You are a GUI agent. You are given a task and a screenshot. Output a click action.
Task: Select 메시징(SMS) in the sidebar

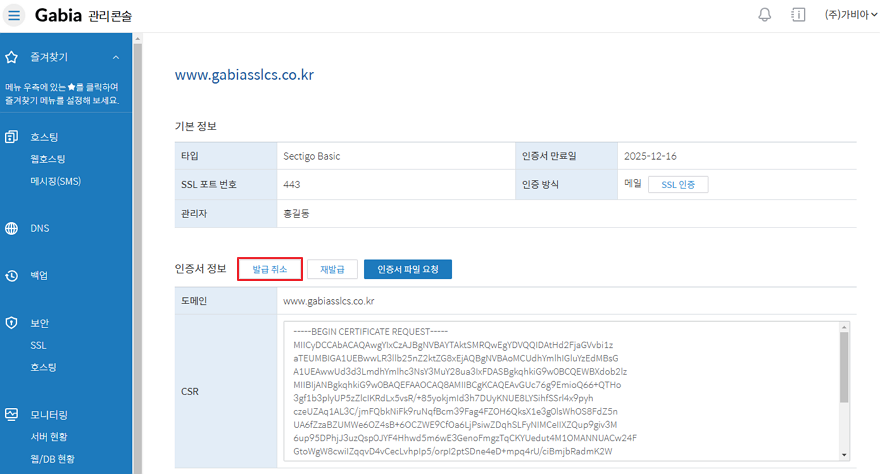56,181
